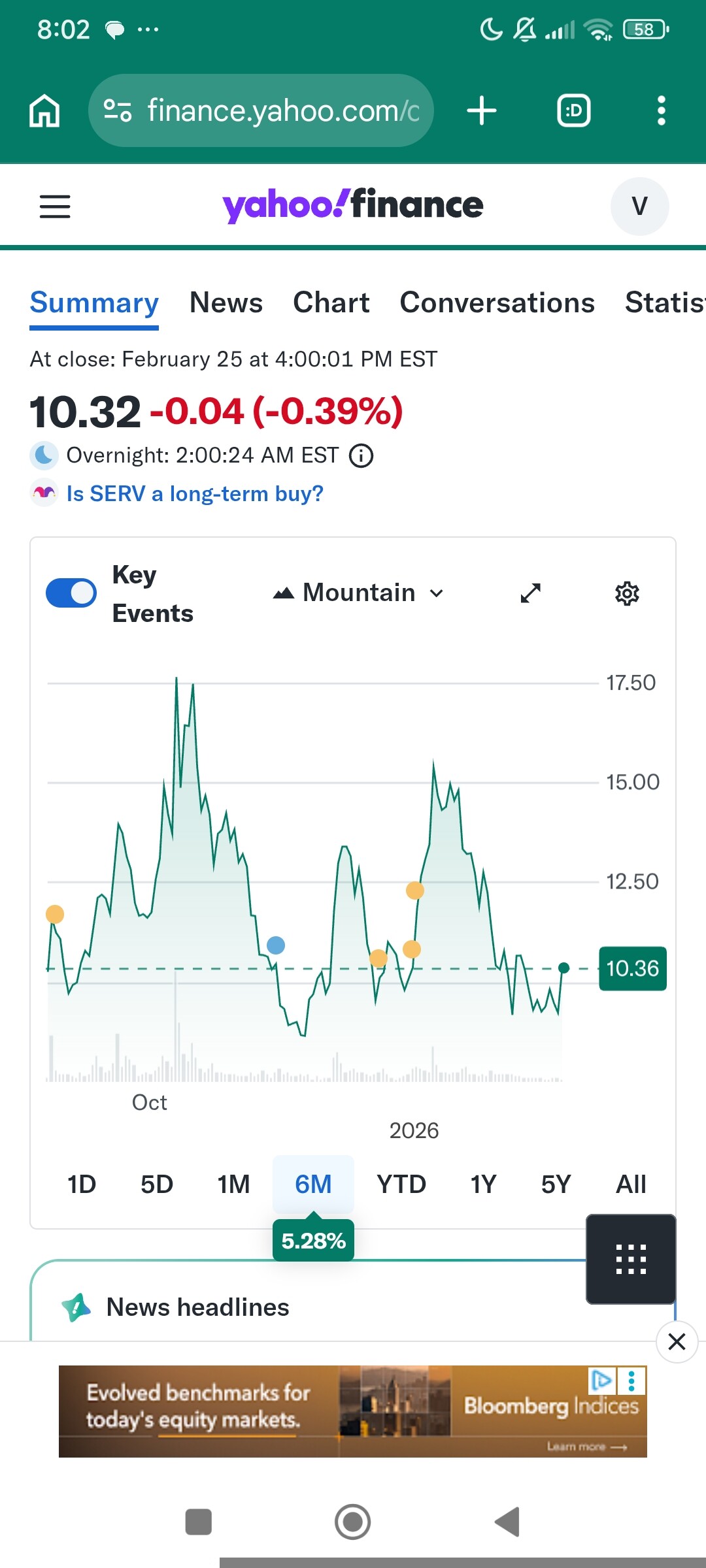This screenshot has height=1568, width=706.
Task: Select the 1M chart range
Action: pyautogui.click(x=233, y=1184)
